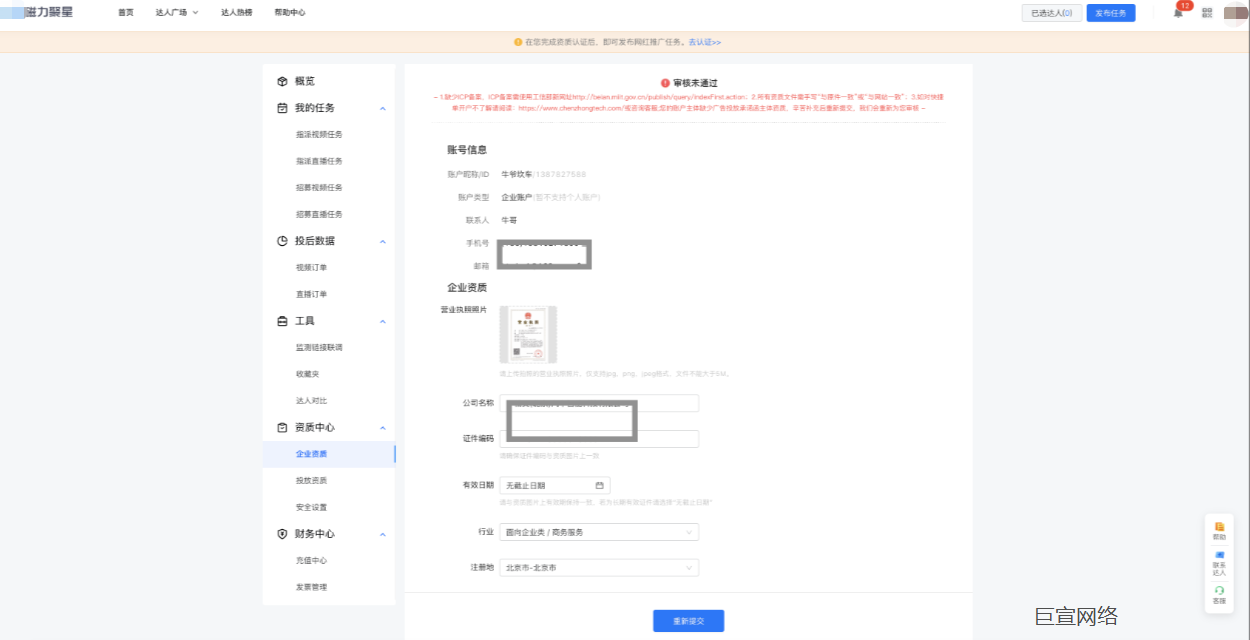The image size is (1250, 640).
Task: Click the QR code grid icon
Action: point(1207,13)
